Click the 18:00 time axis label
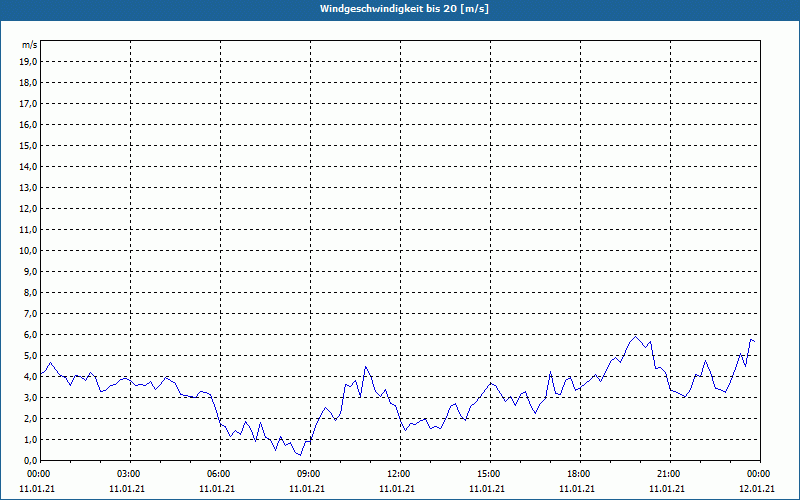Screen dimensions: 800x500 tap(581, 474)
